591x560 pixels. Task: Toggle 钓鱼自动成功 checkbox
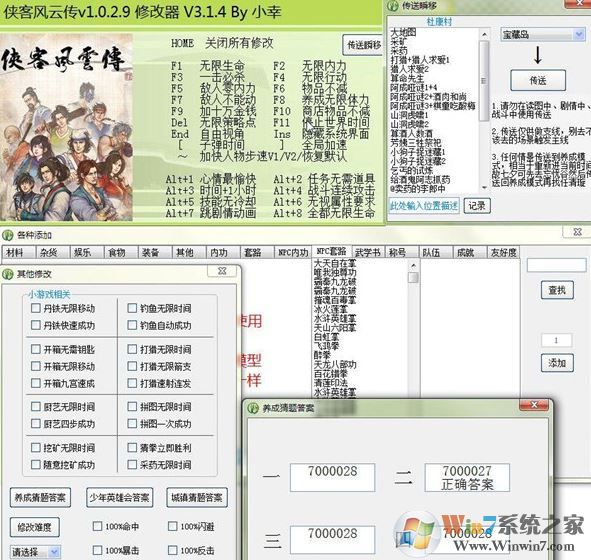tap(132, 325)
